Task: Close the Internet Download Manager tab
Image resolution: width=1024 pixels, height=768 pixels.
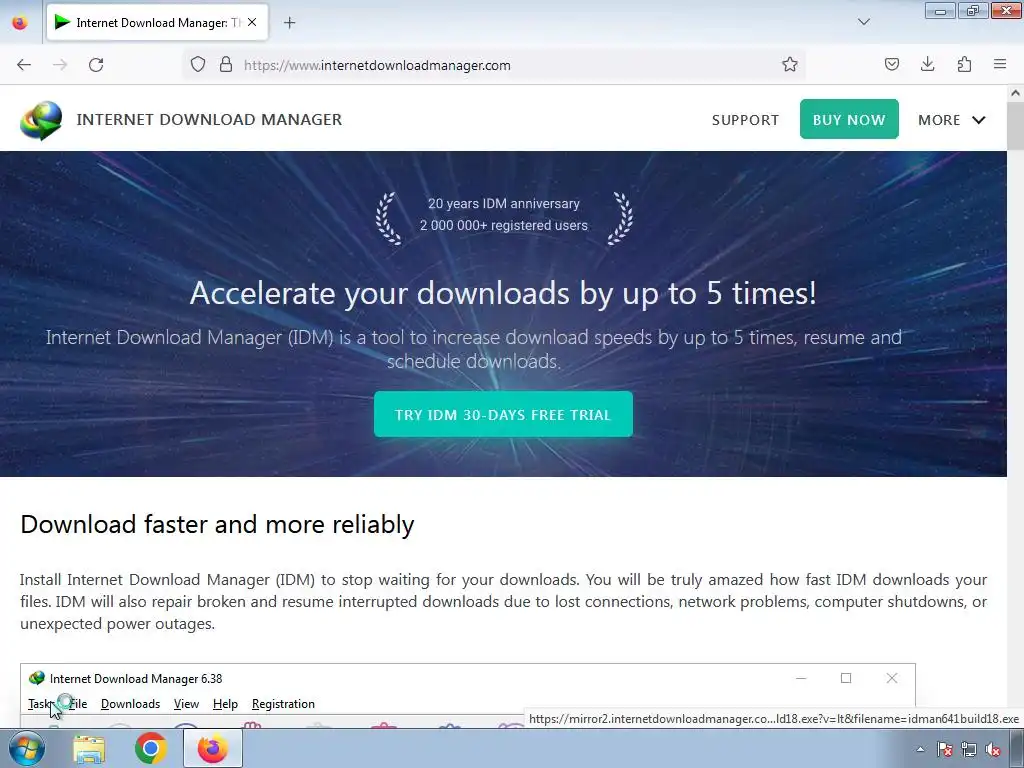Action: (252, 22)
